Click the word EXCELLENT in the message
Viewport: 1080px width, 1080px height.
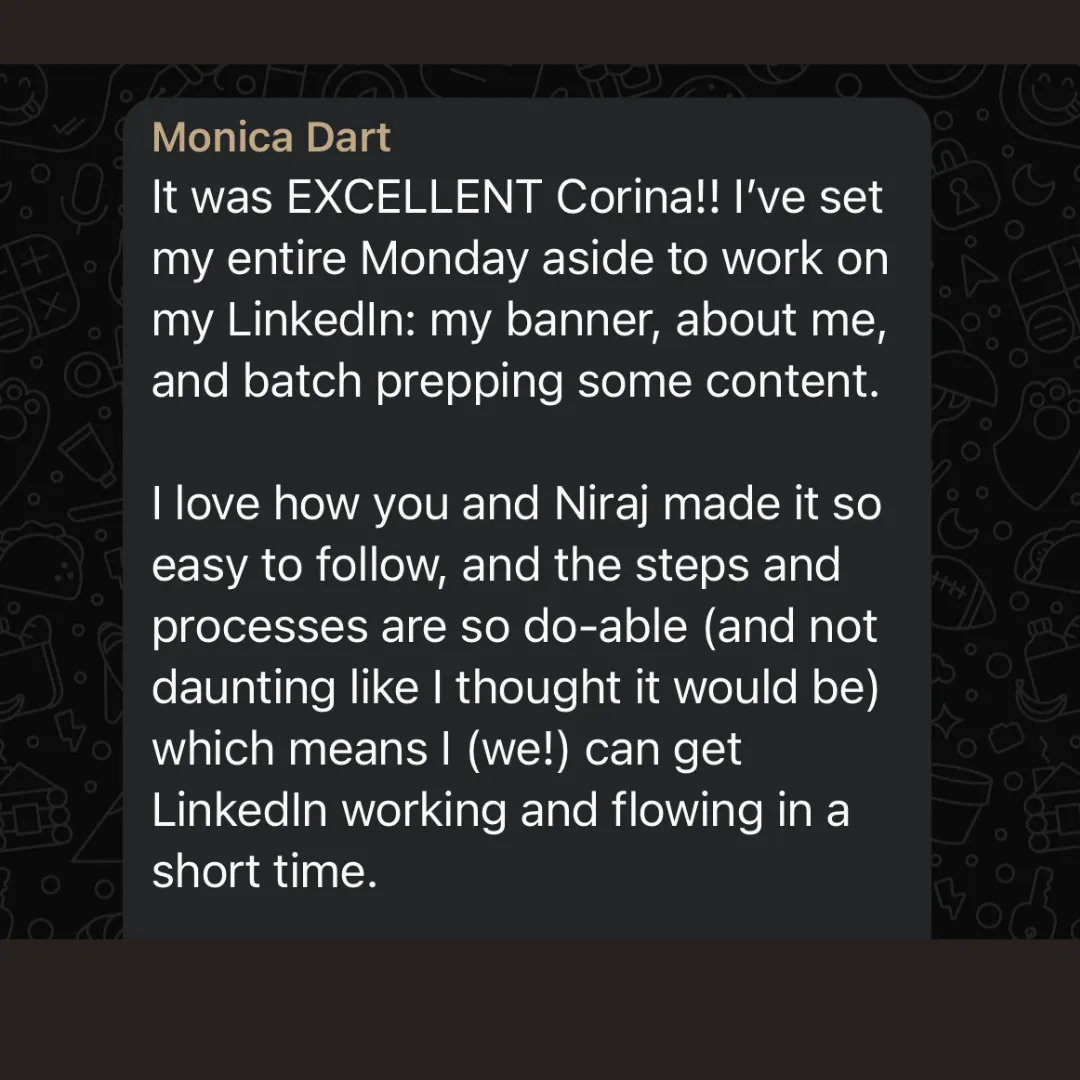[x=414, y=198]
